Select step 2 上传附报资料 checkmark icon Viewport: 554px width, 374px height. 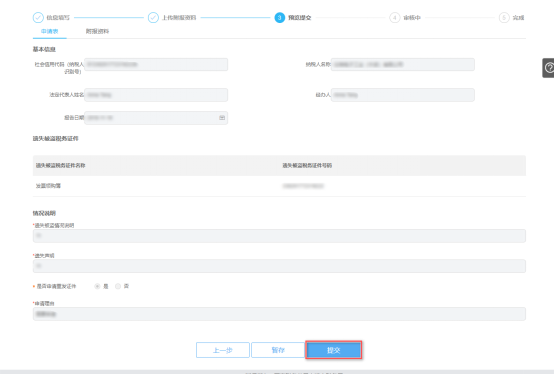pyautogui.click(x=153, y=17)
